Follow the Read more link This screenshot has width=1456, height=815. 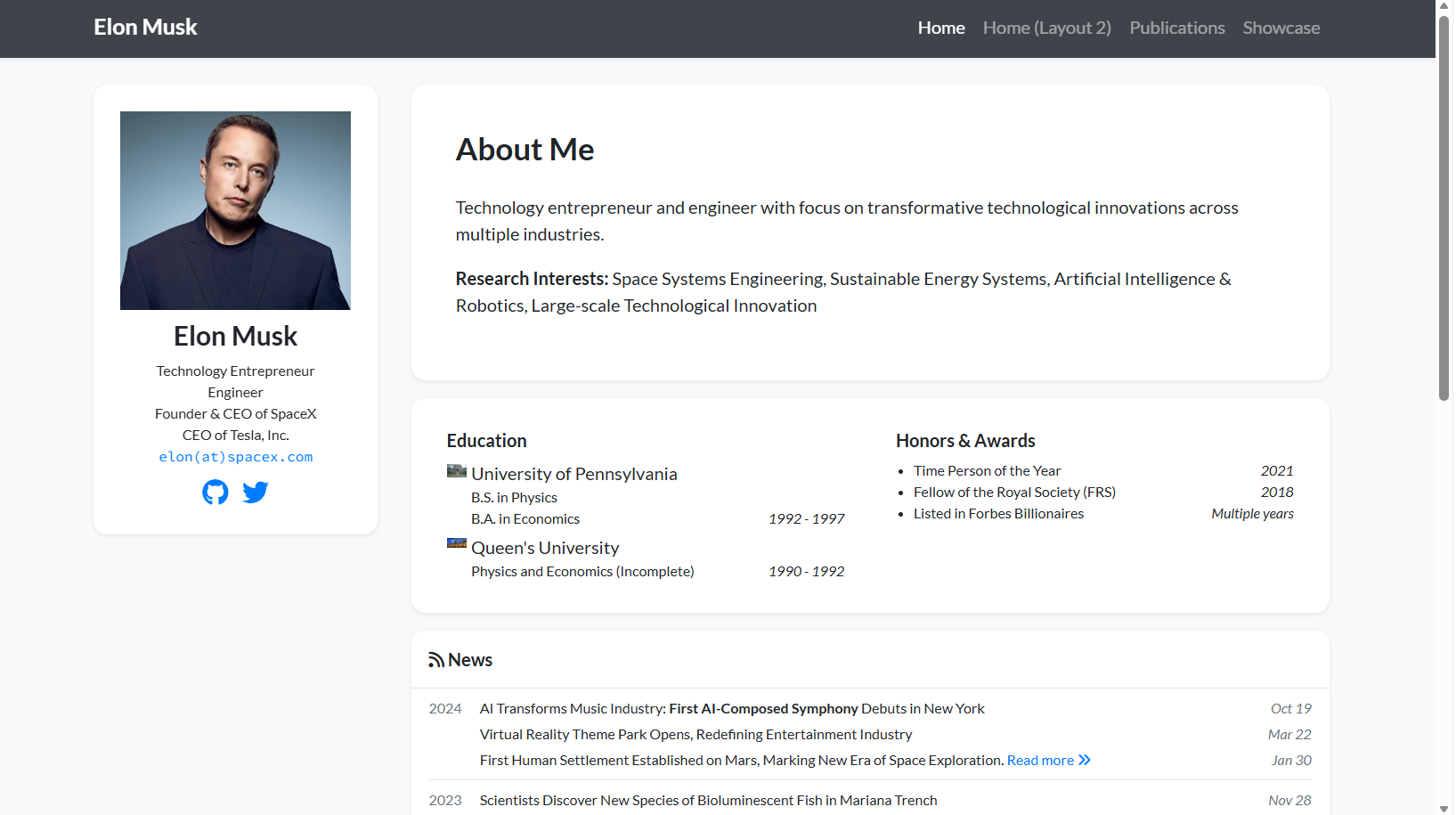(x=1039, y=761)
